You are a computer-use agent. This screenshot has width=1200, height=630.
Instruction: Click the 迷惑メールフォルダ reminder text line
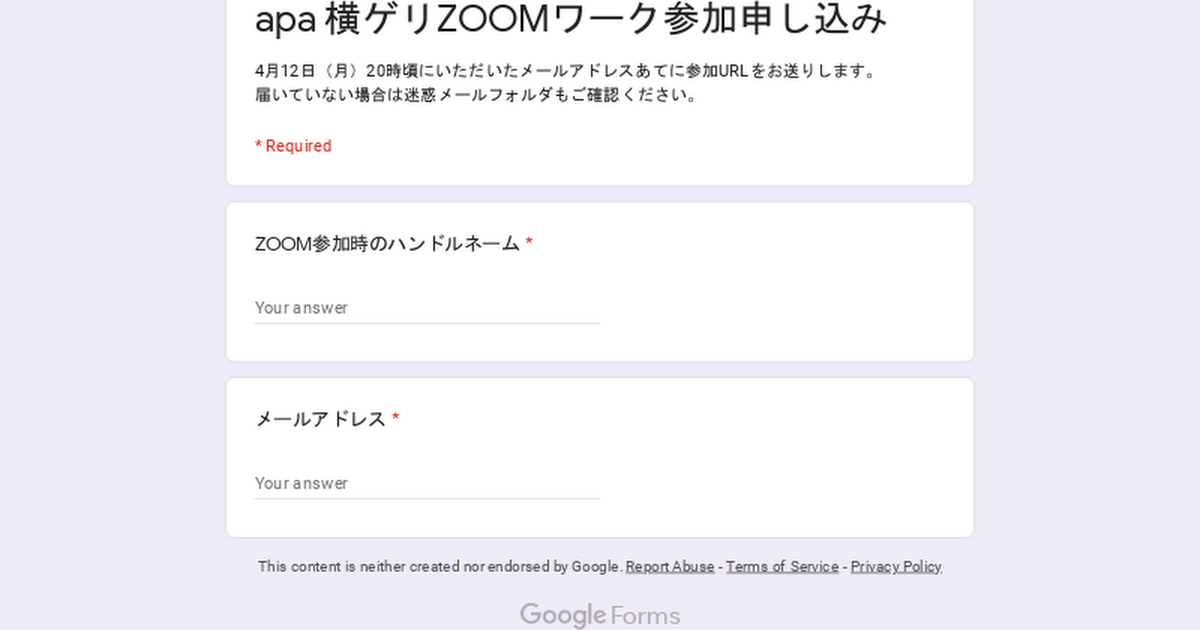476,96
